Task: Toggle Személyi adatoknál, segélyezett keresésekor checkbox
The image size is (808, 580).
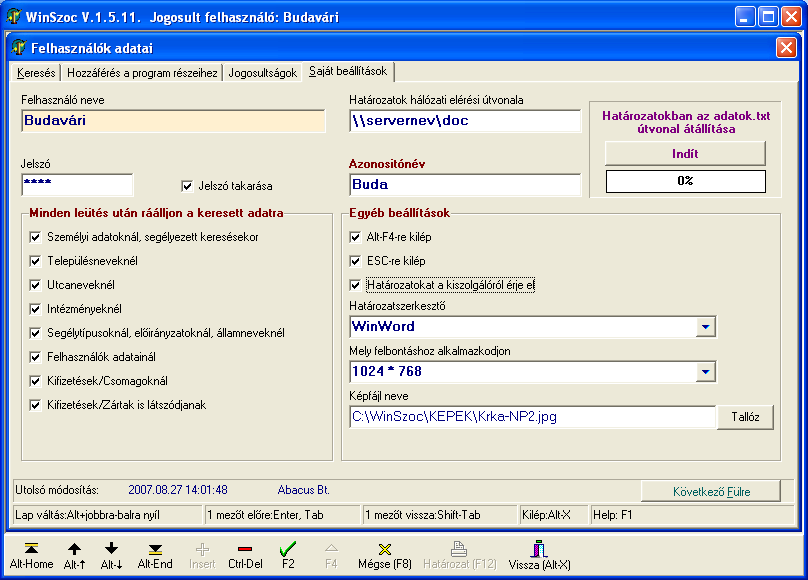Action: [x=36, y=237]
